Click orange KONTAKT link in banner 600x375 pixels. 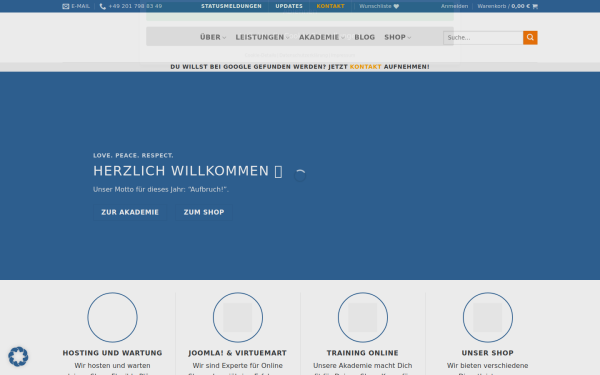(365, 67)
